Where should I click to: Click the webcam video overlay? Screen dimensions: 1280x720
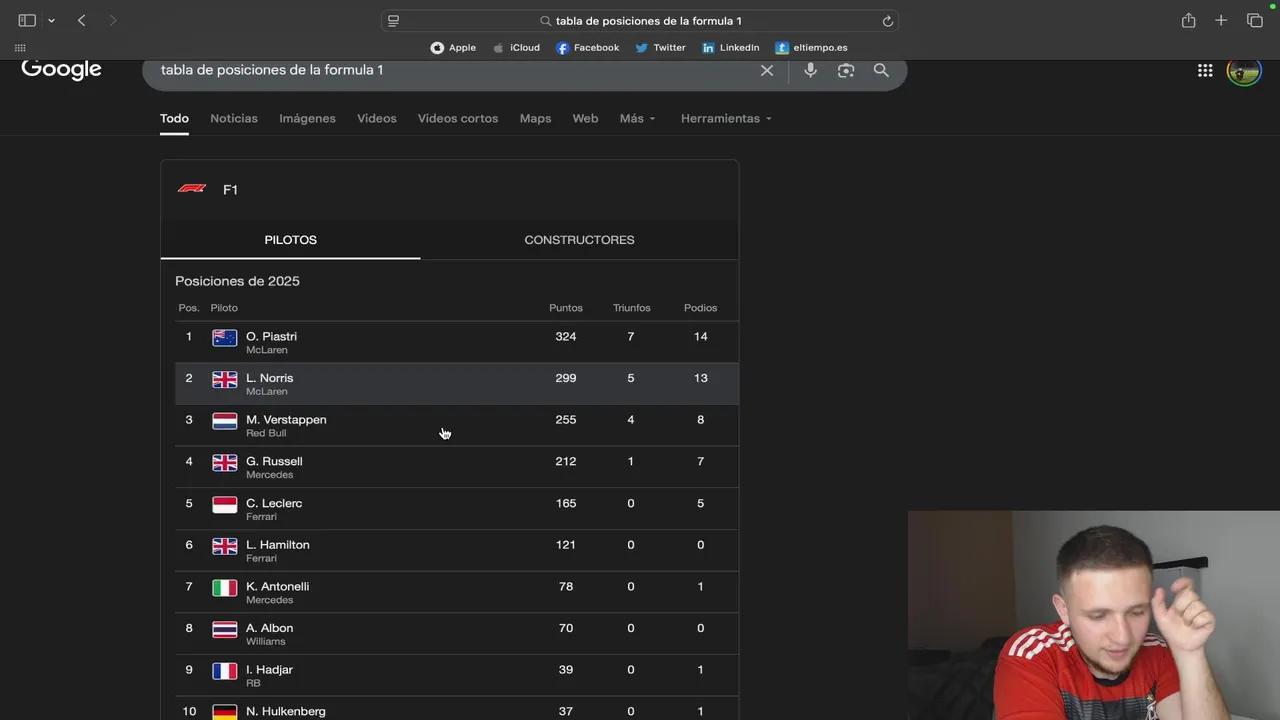coord(1094,615)
